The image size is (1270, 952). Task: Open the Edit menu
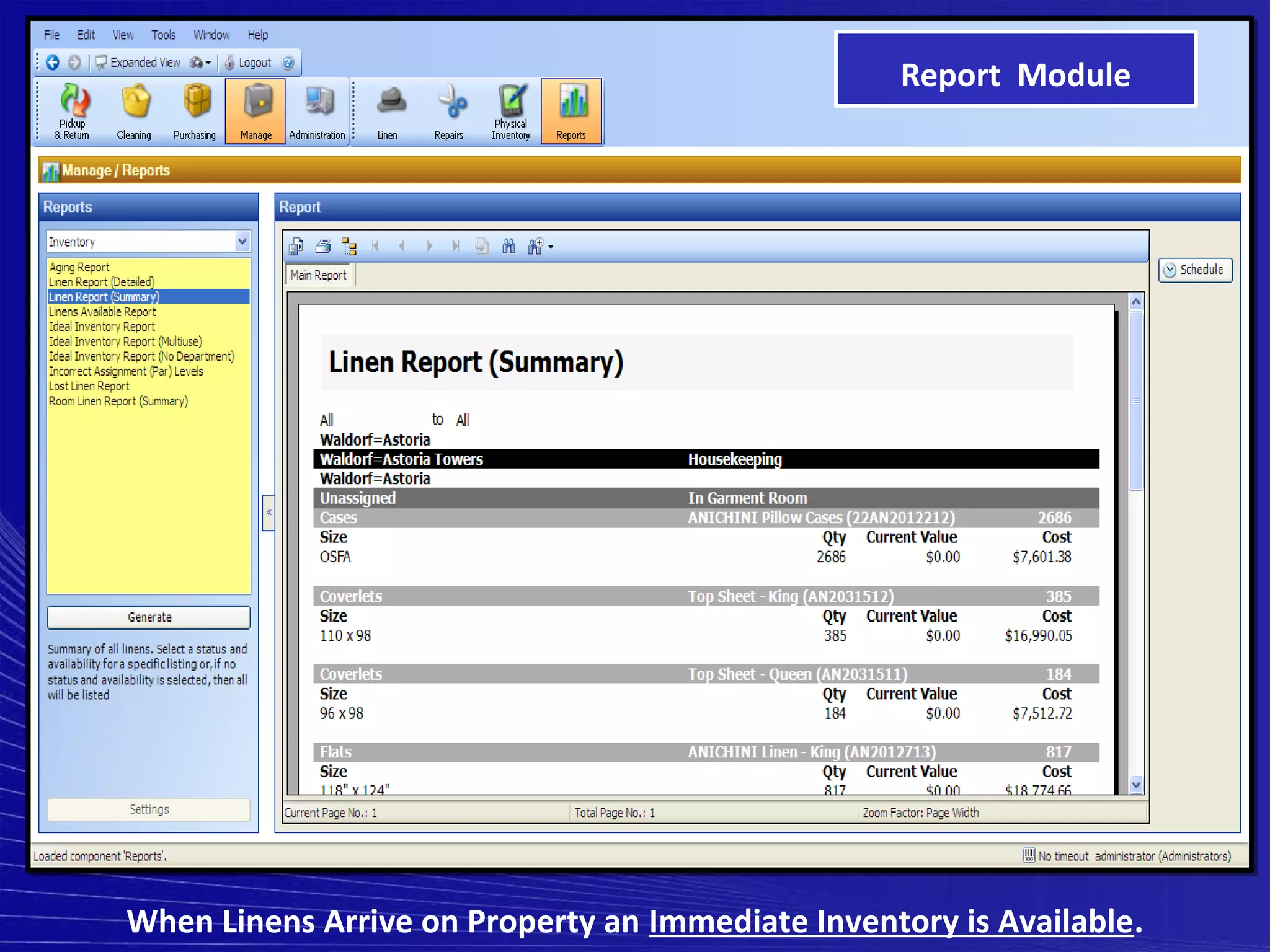tap(86, 35)
